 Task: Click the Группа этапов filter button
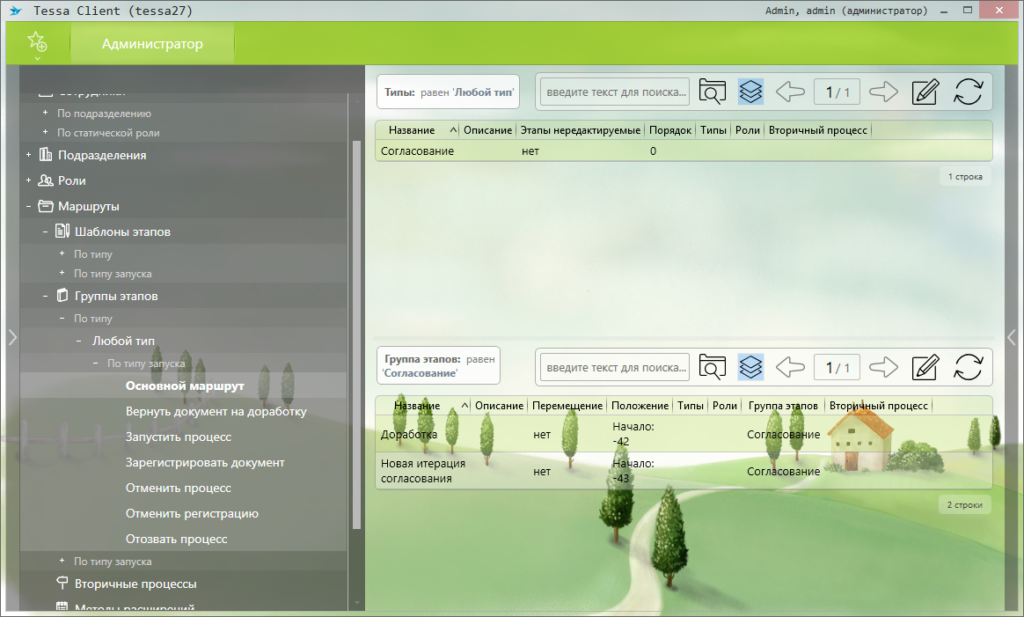438,364
